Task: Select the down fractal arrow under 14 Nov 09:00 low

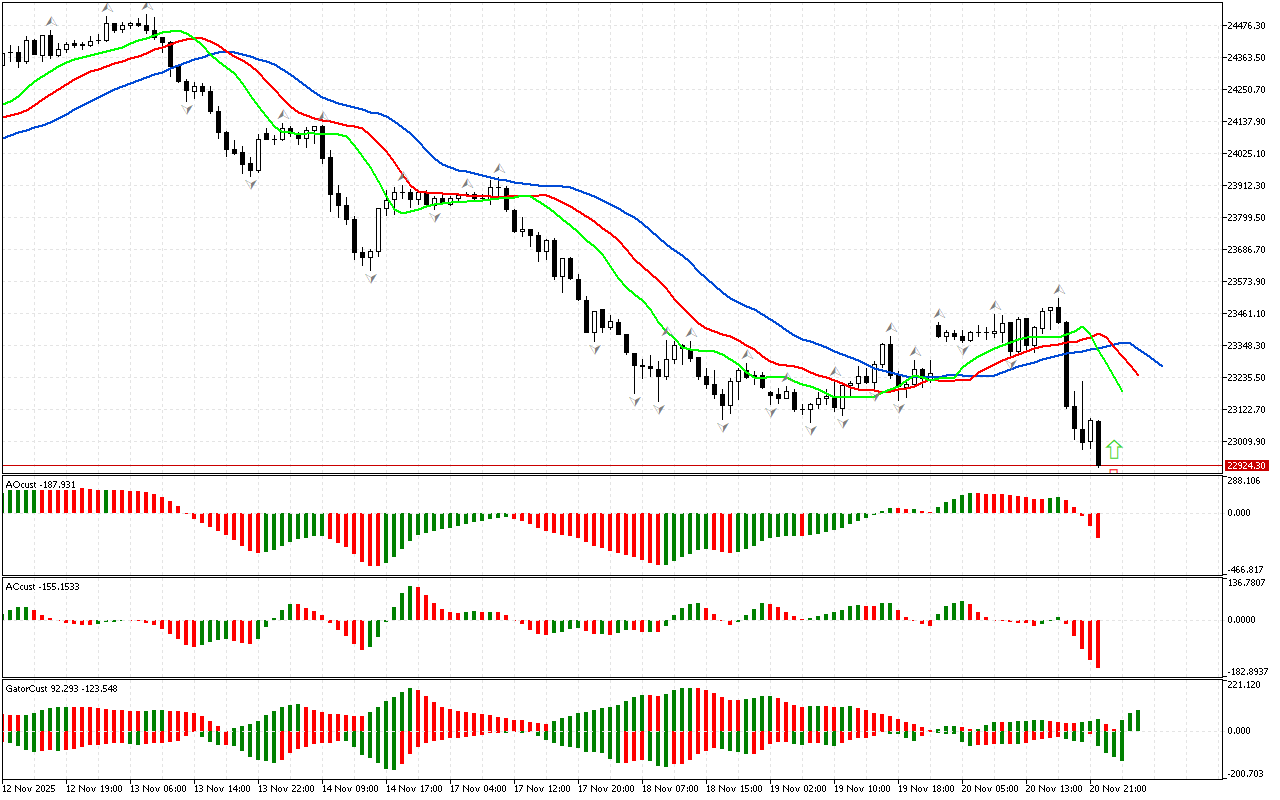Action: coord(370,277)
